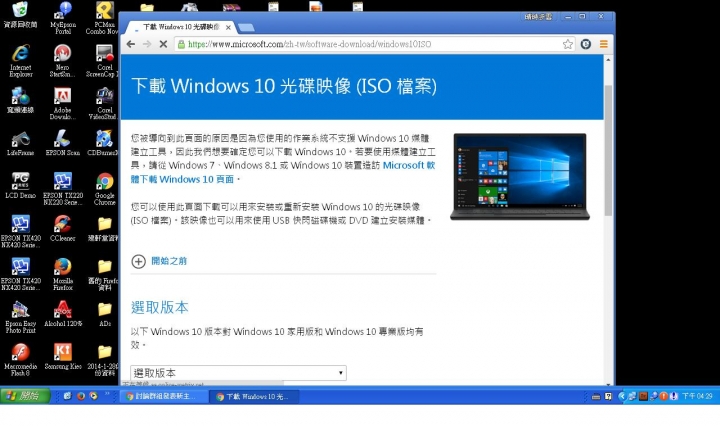The height and width of the screenshot is (426, 720).
Task: Click the leftmost icon in quick launch
Action: click(x=68, y=396)
